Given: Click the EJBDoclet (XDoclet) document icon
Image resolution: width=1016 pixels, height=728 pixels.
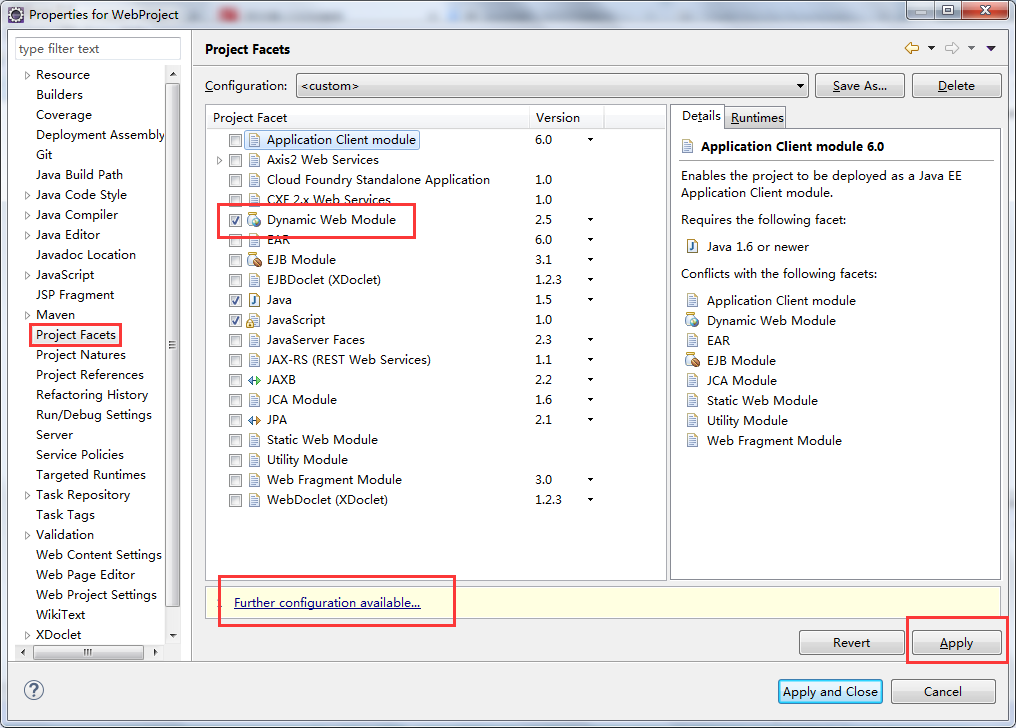Looking at the screenshot, I should pos(255,280).
